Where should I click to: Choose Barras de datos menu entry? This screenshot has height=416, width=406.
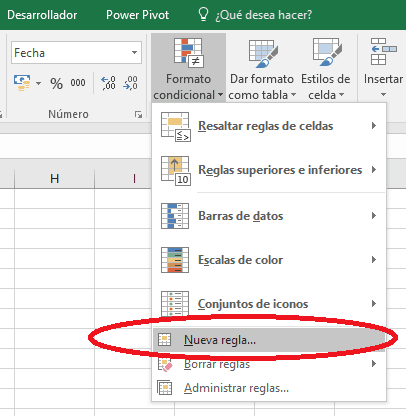tap(269, 216)
